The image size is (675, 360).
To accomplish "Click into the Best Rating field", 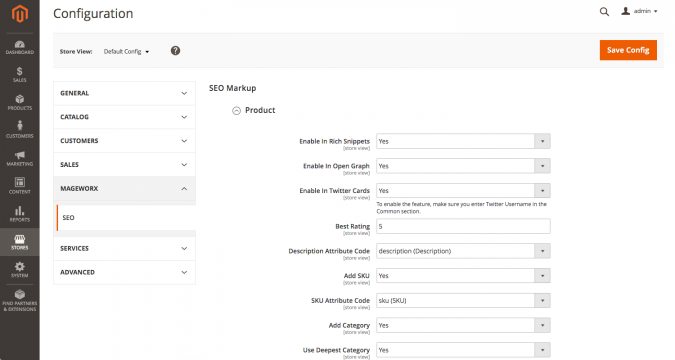I will [463, 227].
